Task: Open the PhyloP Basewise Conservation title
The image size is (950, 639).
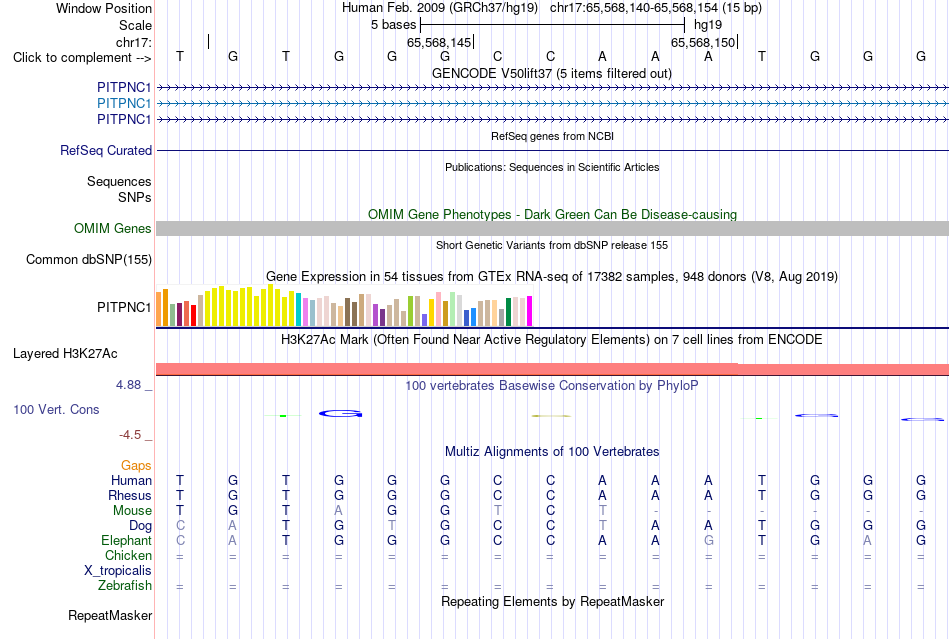Action: pos(552,385)
